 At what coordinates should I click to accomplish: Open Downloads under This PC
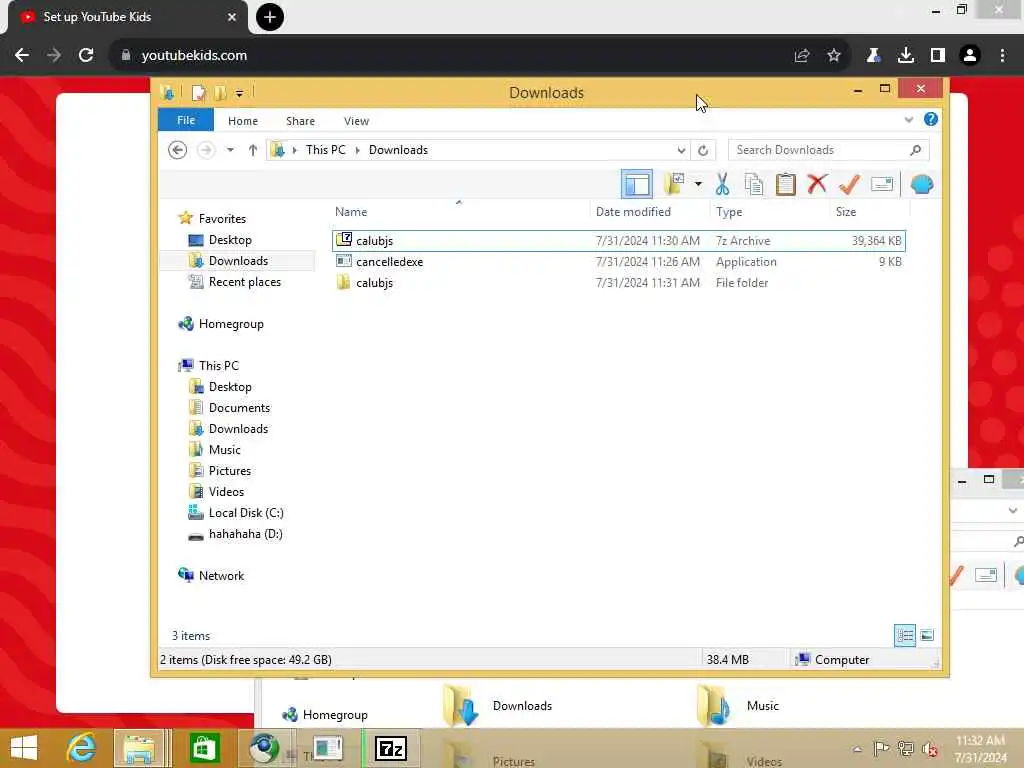click(x=238, y=428)
